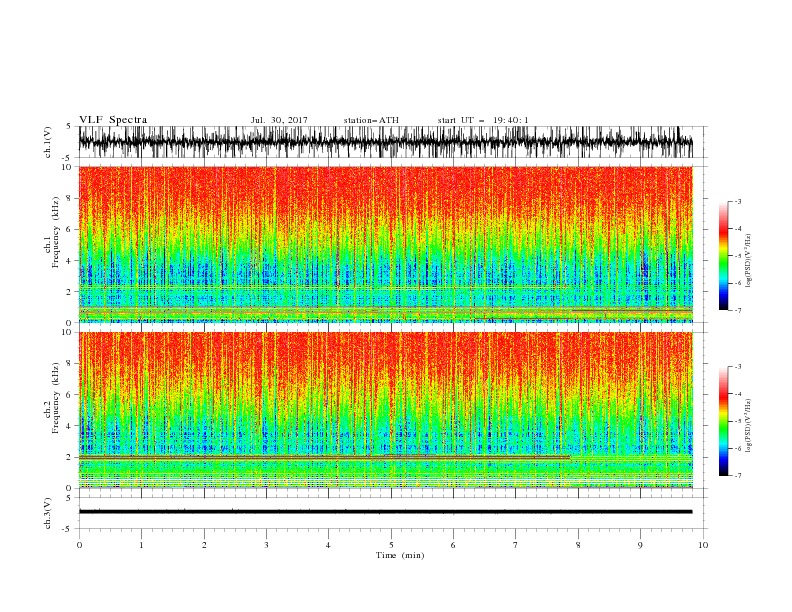792x612 pixels.
Task: Click the time axis tick label "5"
Action: (x=391, y=545)
